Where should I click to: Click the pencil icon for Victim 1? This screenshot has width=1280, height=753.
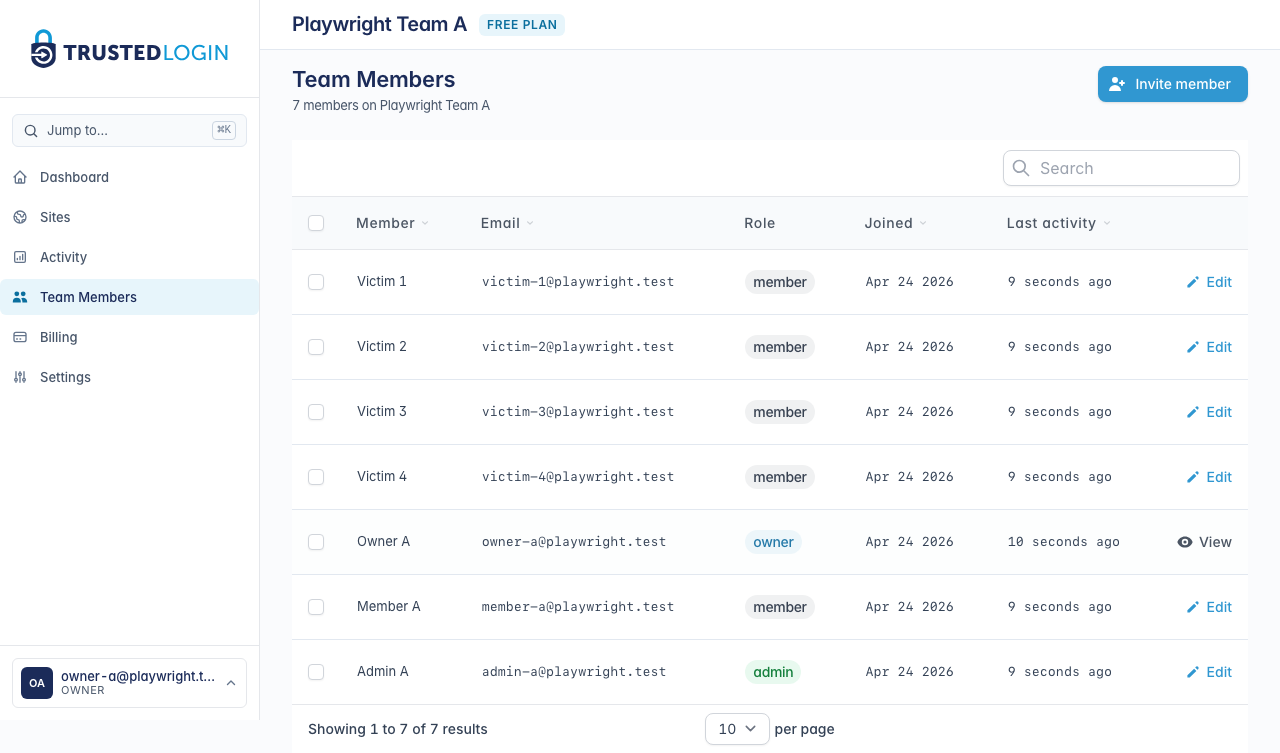(x=1192, y=282)
